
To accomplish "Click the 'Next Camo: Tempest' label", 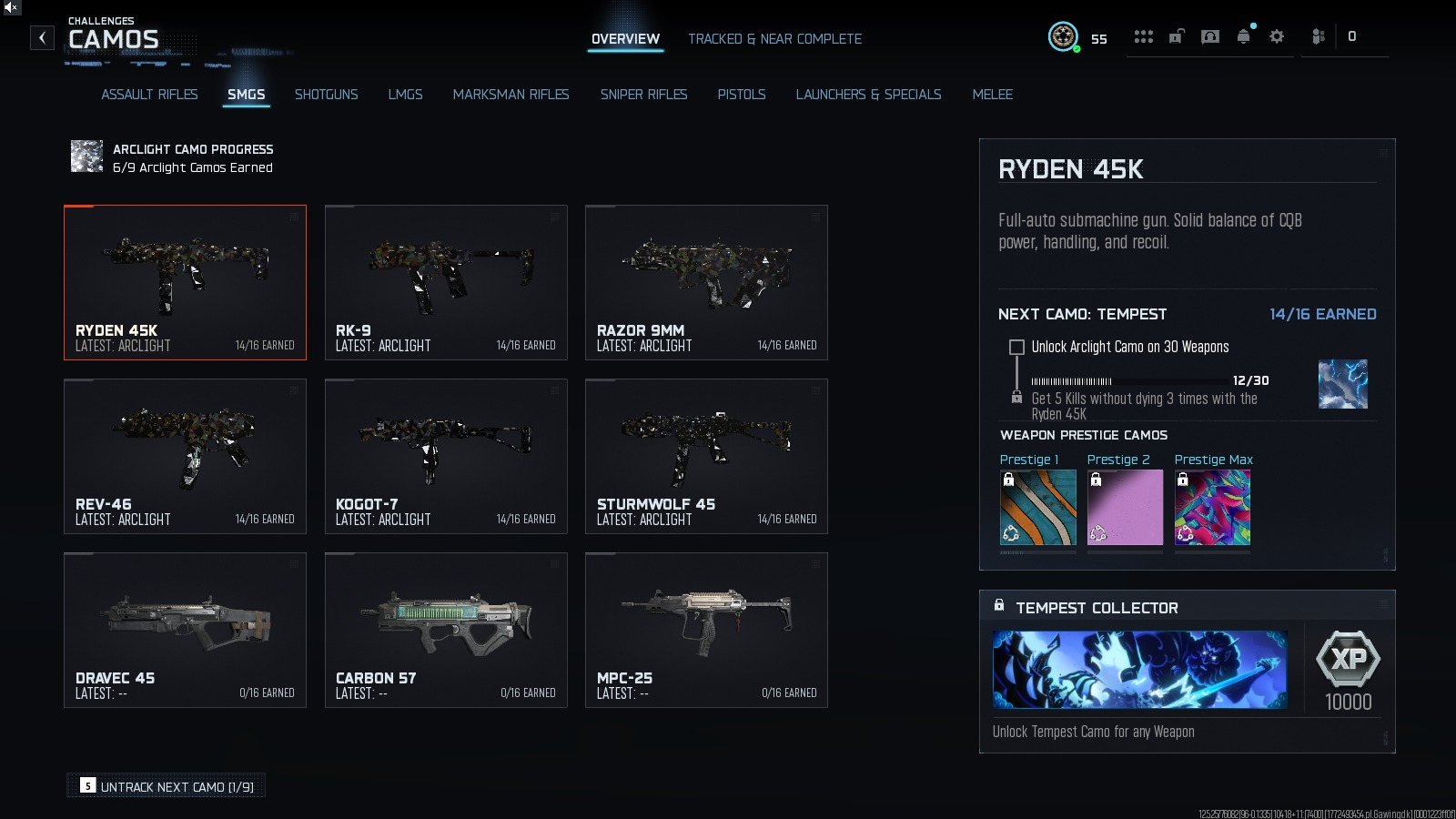I will click(x=1082, y=314).
